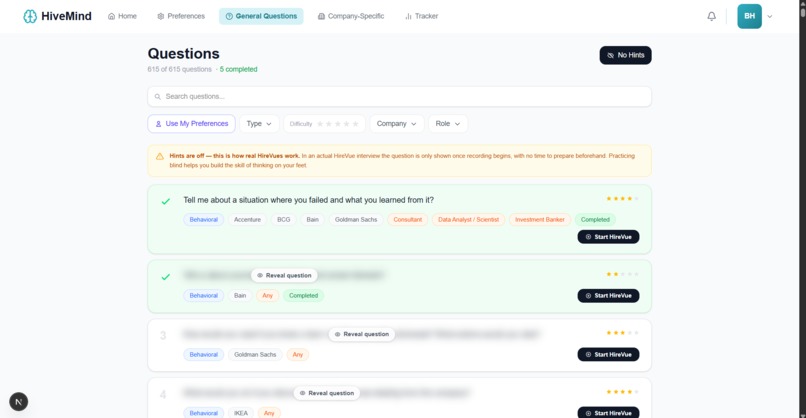The height and width of the screenshot is (418, 806).
Task: Reveal the blurred IKEA question
Action: point(327,393)
